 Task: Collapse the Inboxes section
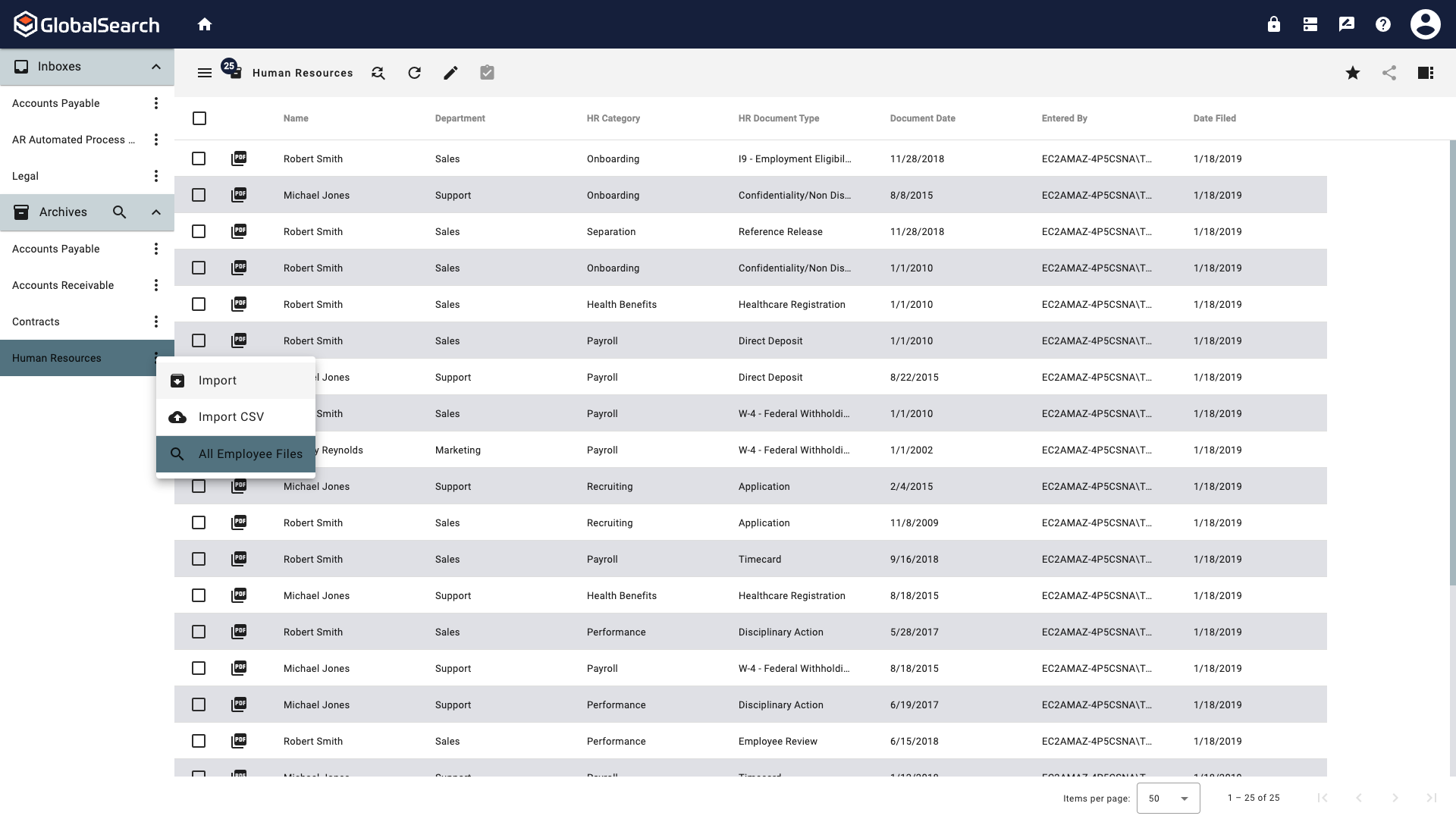pyautogui.click(x=155, y=67)
